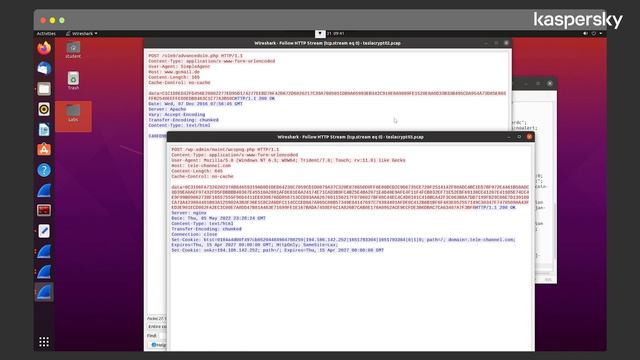Open Ubuntu Software from the dock
640x360 pixels.
click(44, 149)
